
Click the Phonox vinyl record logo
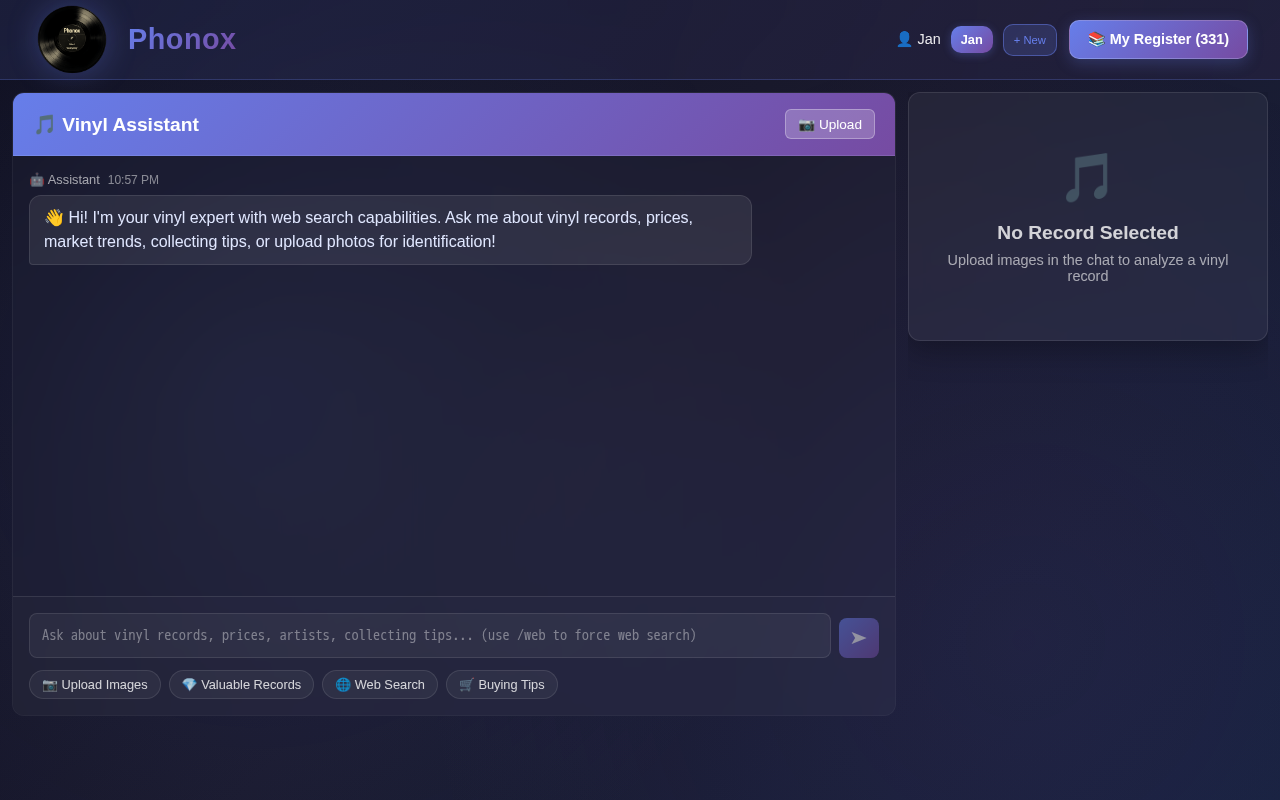pos(71,39)
